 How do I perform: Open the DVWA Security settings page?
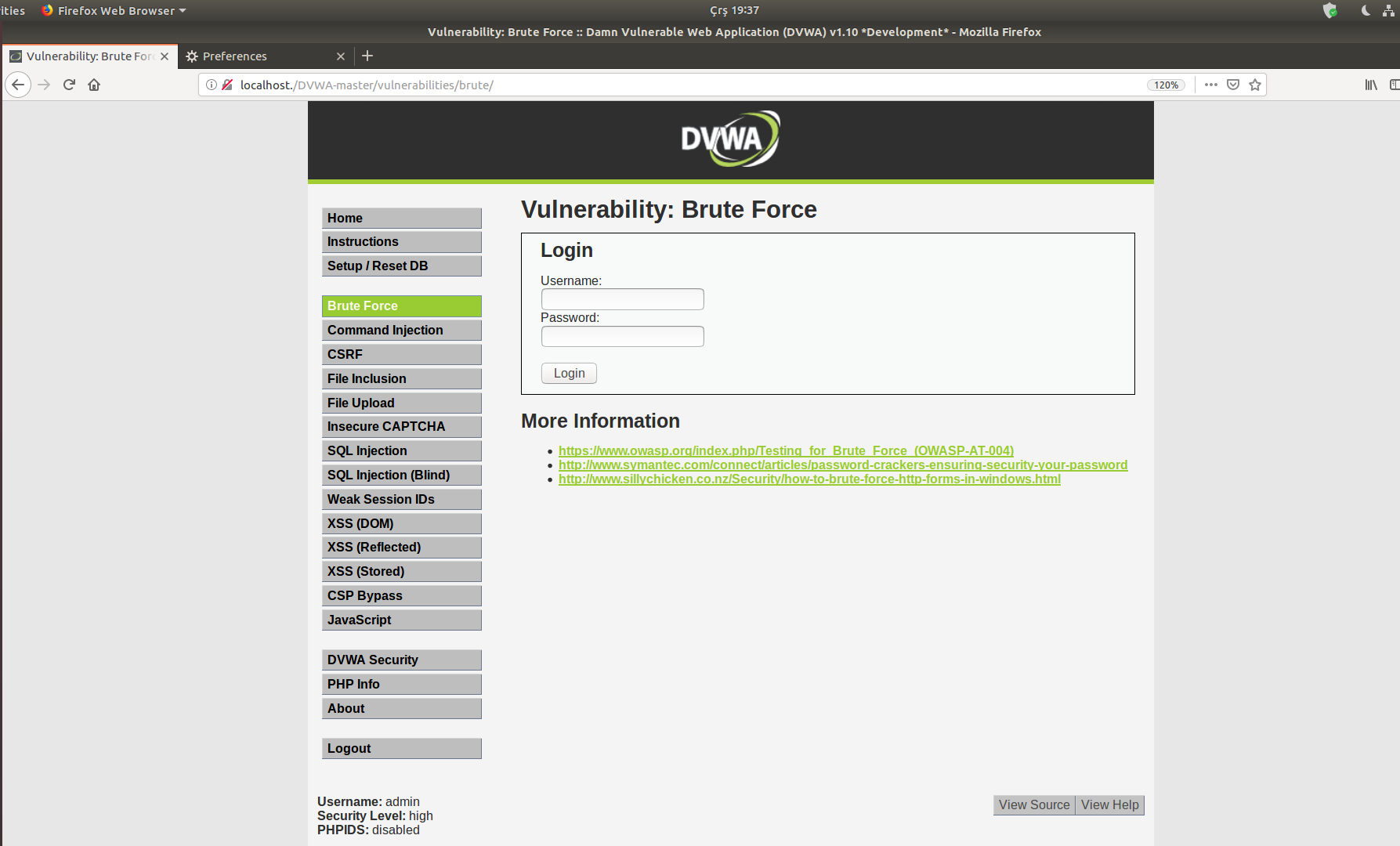pos(401,660)
